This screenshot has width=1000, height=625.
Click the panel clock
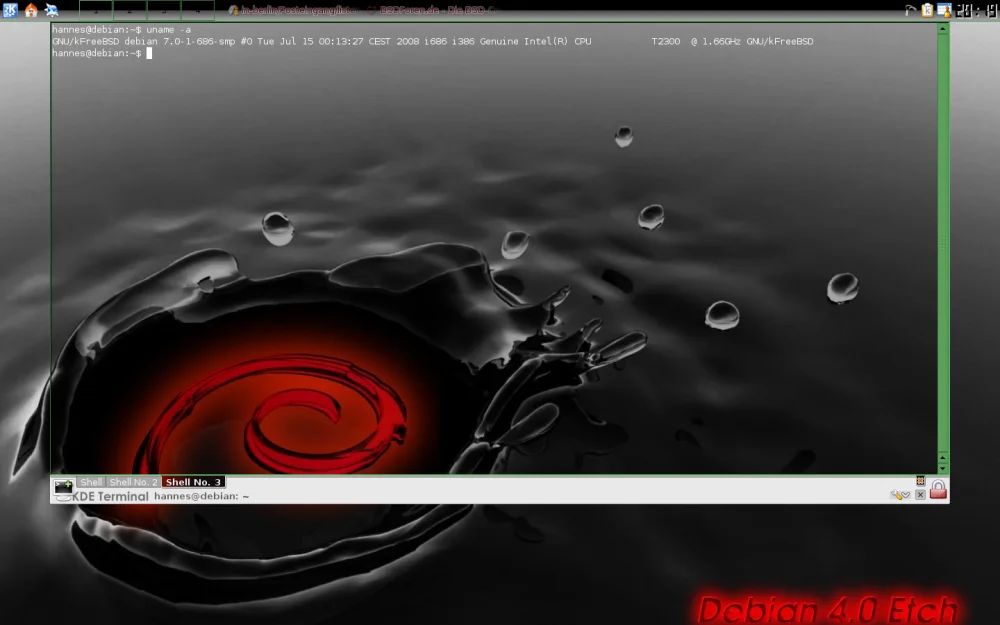point(976,10)
